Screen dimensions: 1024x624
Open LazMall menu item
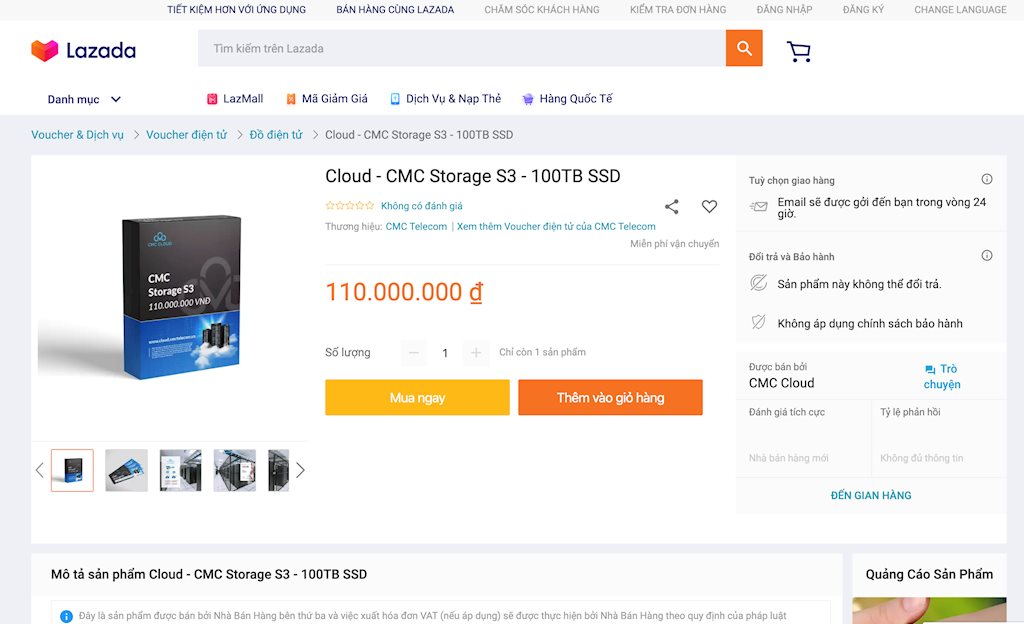[235, 99]
